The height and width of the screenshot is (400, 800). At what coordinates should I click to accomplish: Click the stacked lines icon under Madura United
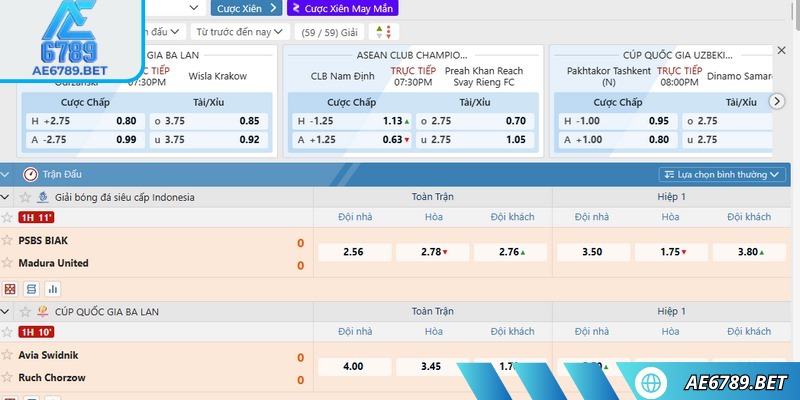[31, 289]
